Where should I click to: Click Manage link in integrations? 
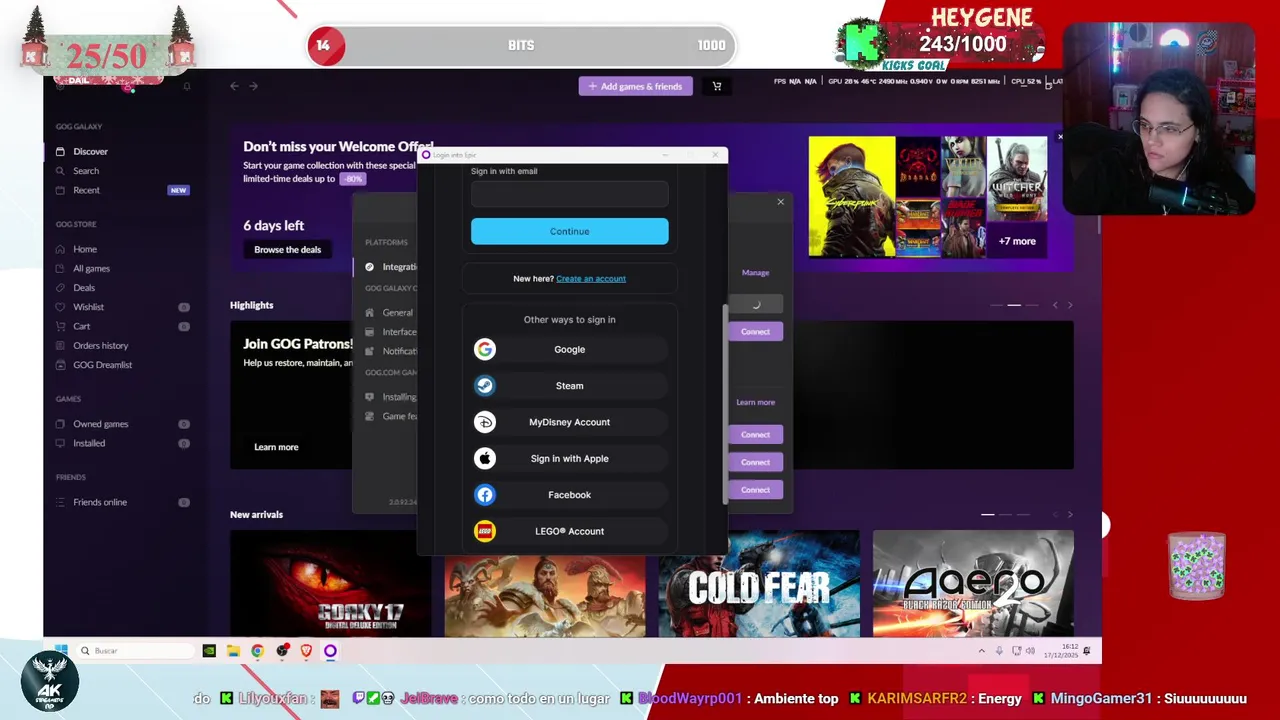pyautogui.click(x=755, y=273)
